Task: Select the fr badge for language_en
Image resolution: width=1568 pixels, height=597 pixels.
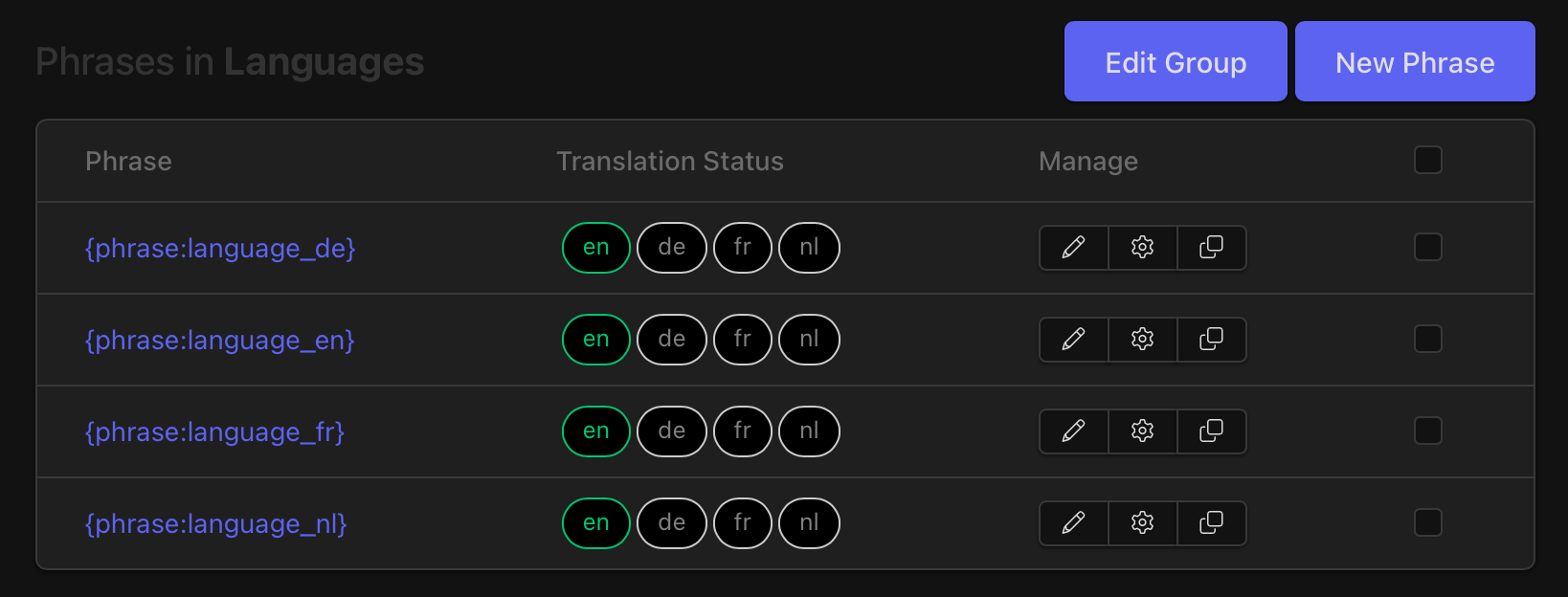Action: [x=743, y=340]
